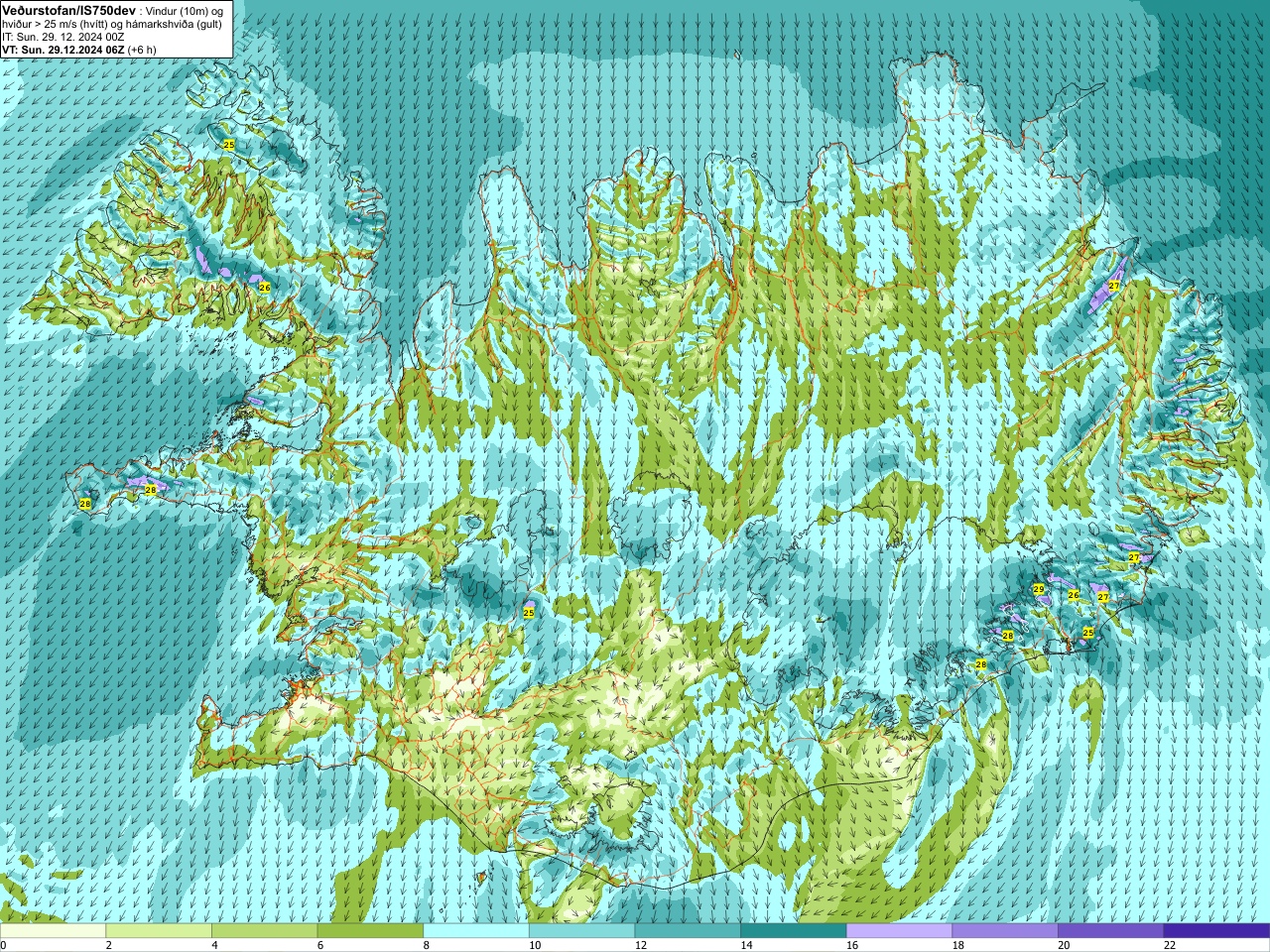Click the yellow '27' marker in northeast Iceland
Screen dimensions: 1270x952
pos(1114,286)
